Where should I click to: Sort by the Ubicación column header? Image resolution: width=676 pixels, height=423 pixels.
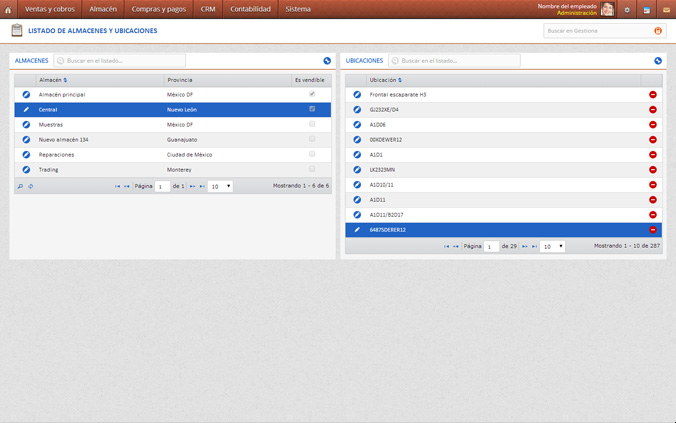[386, 80]
